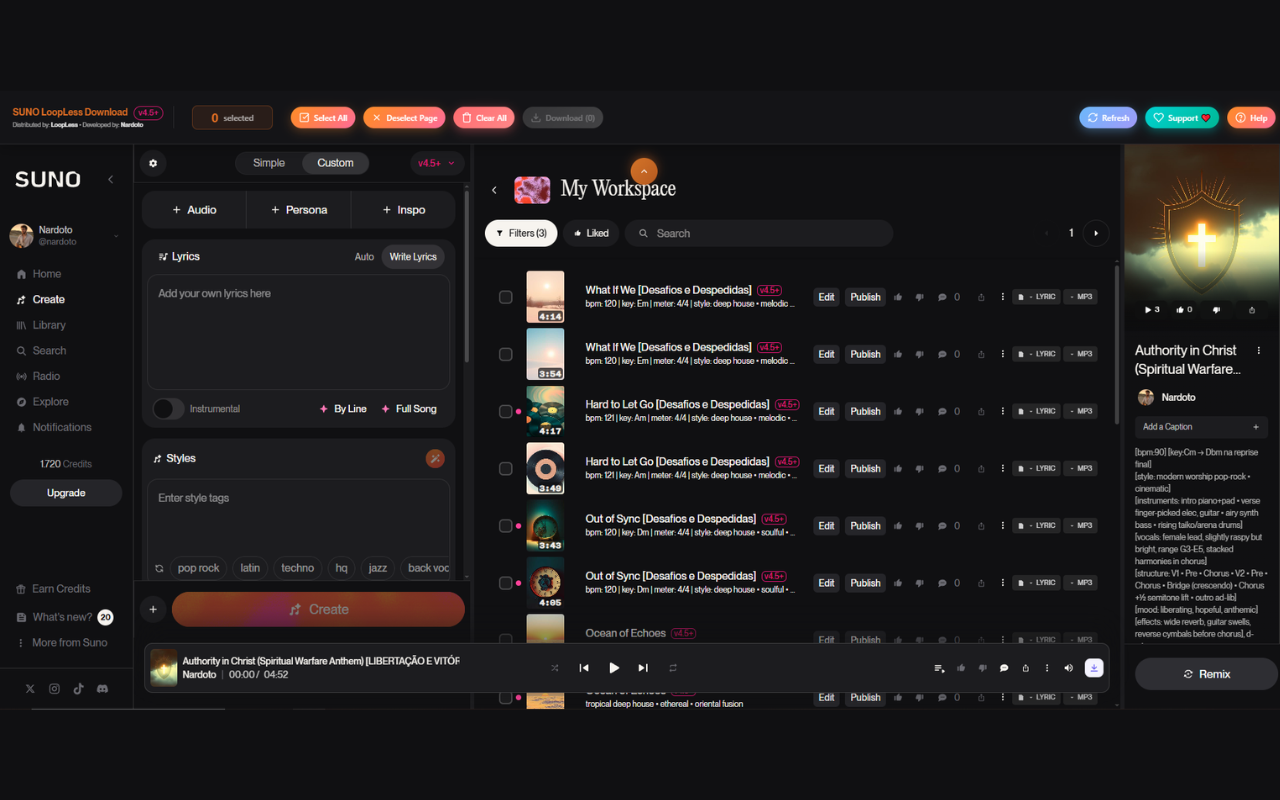Viewport: 1280px width, 800px height.
Task: Add an Inspo reference
Action: [x=404, y=210]
